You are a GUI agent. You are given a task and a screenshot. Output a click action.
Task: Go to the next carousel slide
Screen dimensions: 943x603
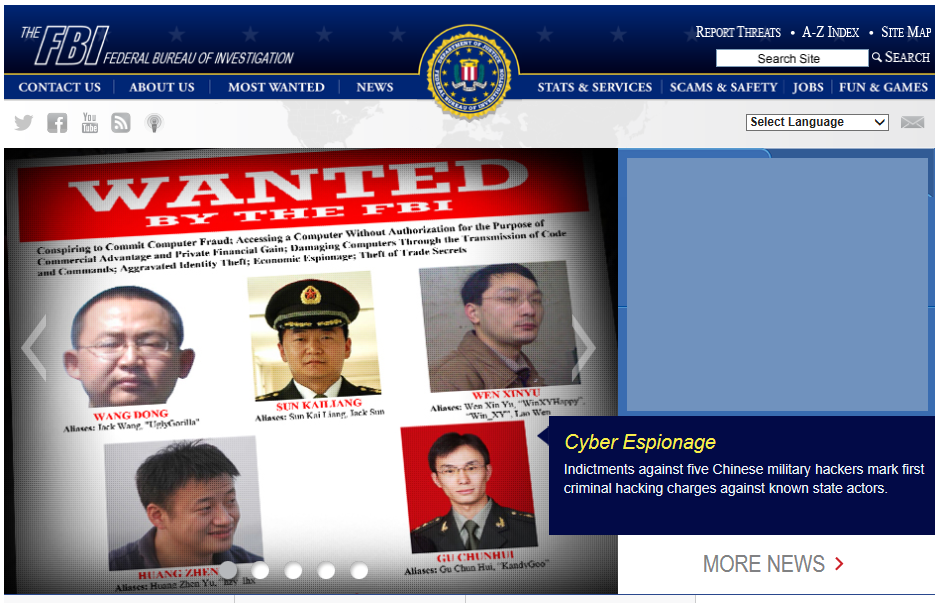coord(583,347)
